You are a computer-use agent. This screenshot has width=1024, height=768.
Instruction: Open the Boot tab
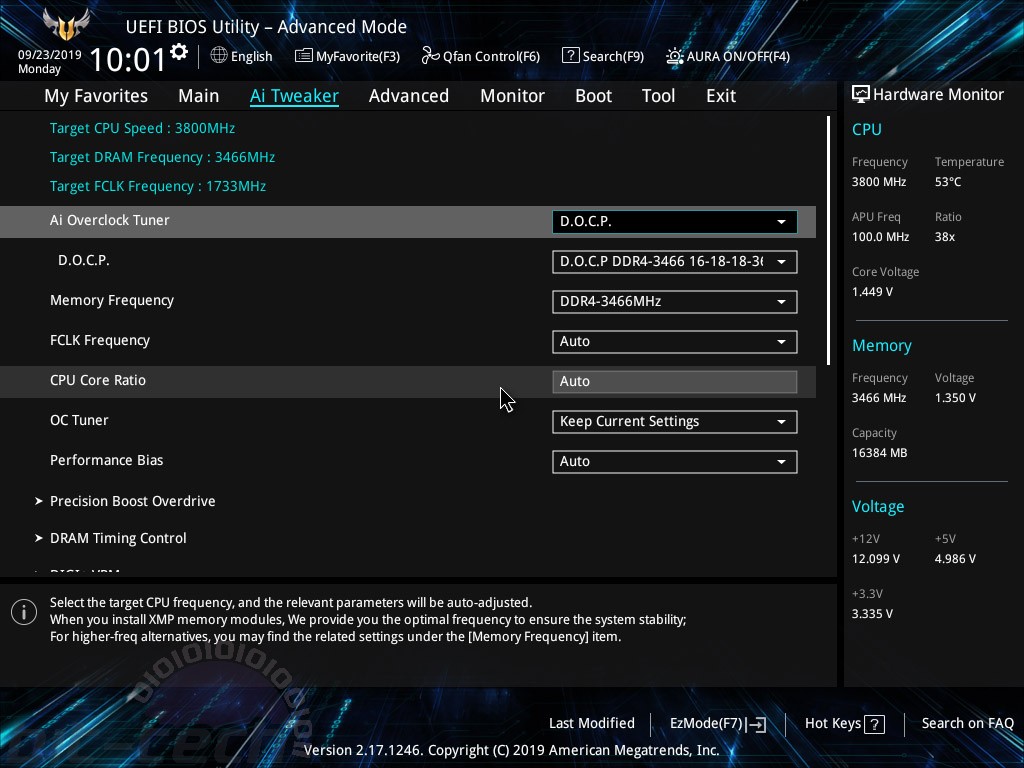tap(593, 96)
